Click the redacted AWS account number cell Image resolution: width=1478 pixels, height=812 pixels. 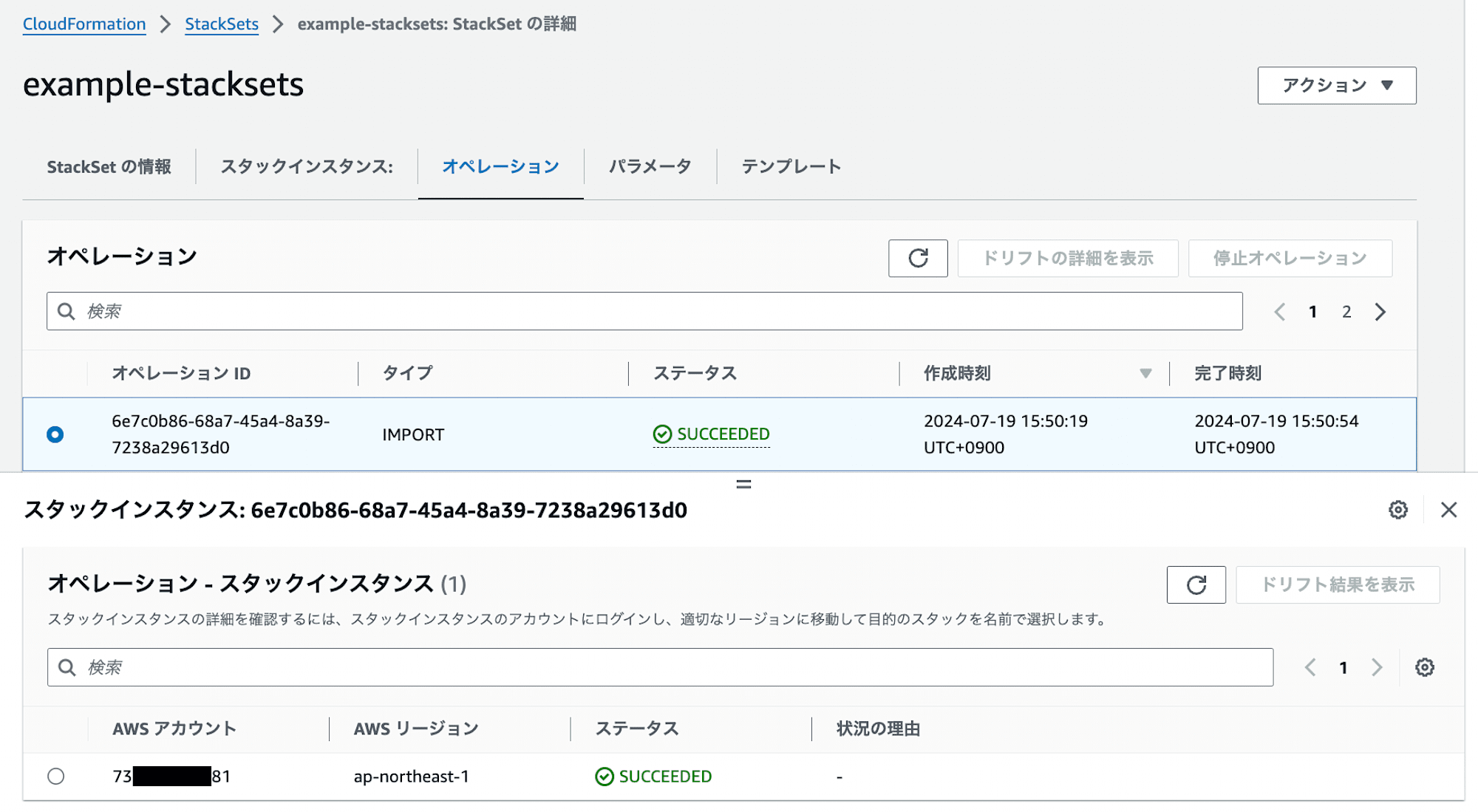tap(171, 777)
